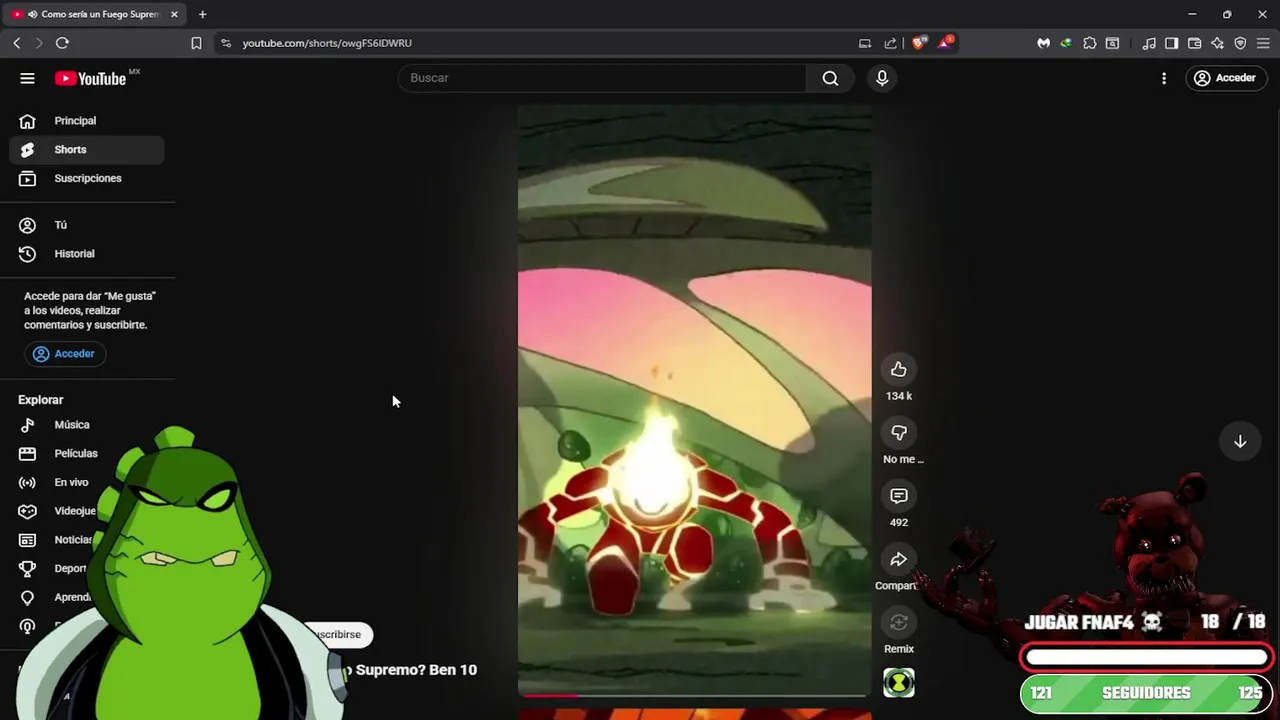This screenshot has width=1280, height=720.
Task: Click the address bar URL
Action: (x=327, y=43)
